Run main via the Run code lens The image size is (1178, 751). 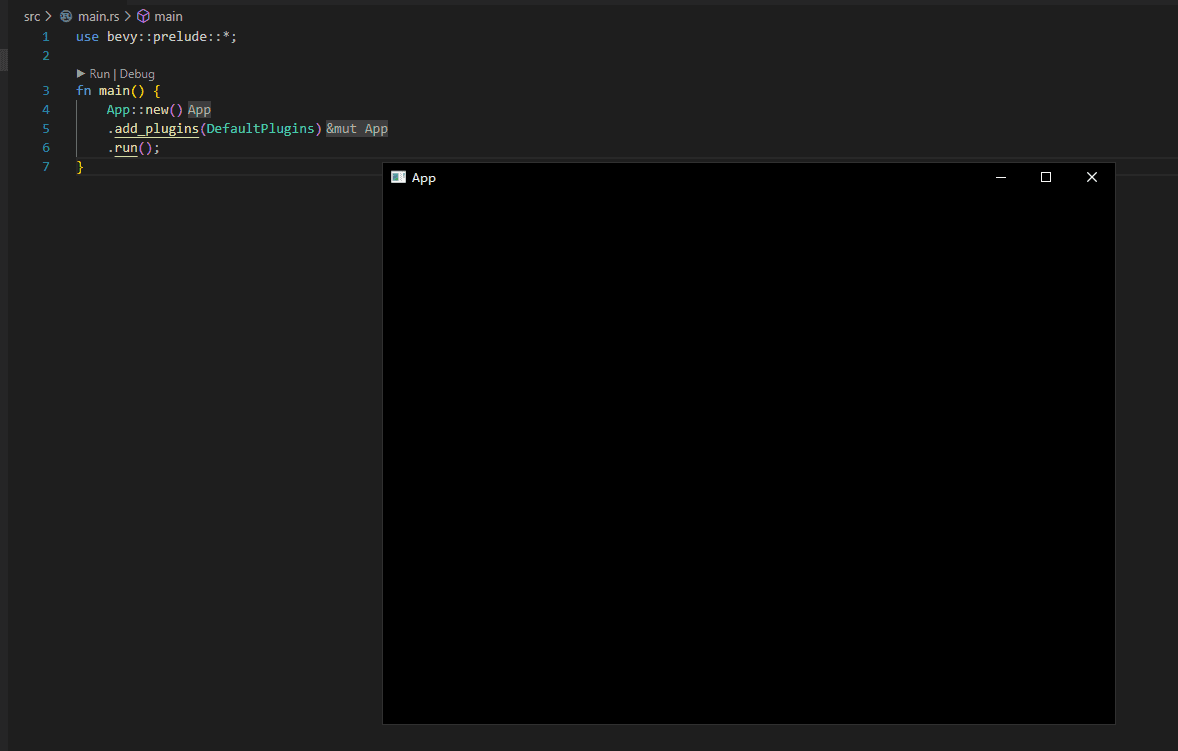[x=99, y=74]
